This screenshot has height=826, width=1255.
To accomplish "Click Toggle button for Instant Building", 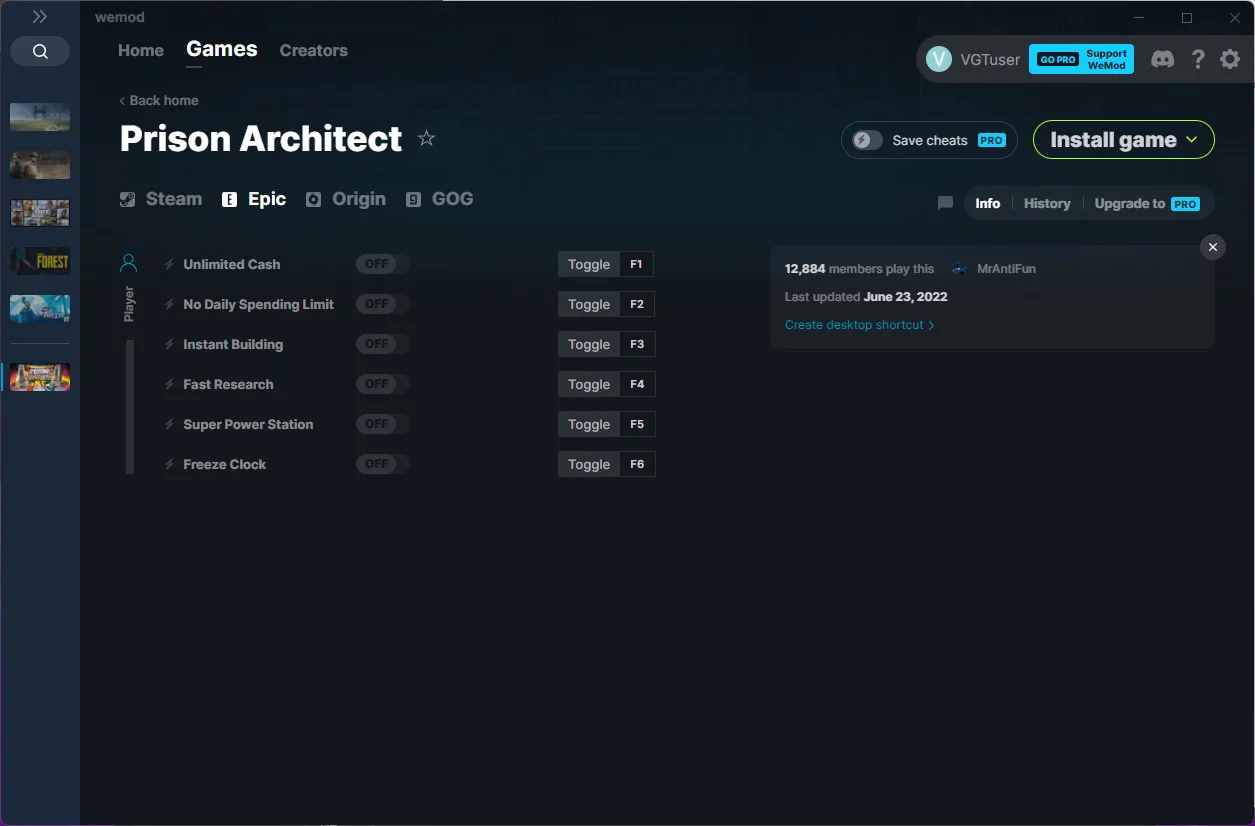I will (589, 344).
